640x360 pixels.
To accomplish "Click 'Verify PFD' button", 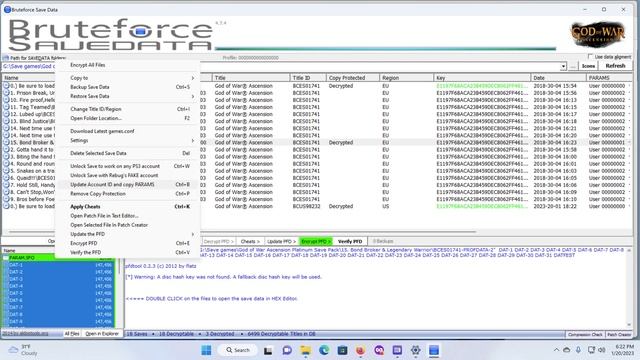I will click(x=350, y=241).
